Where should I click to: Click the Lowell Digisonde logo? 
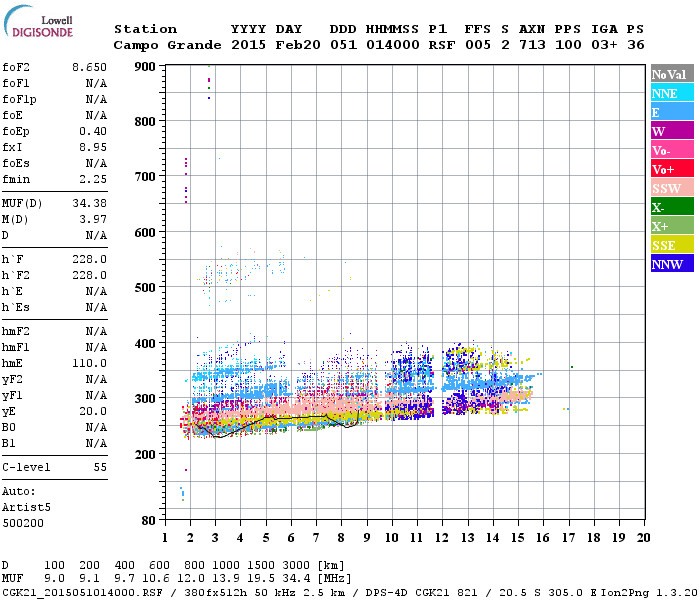tap(38, 22)
